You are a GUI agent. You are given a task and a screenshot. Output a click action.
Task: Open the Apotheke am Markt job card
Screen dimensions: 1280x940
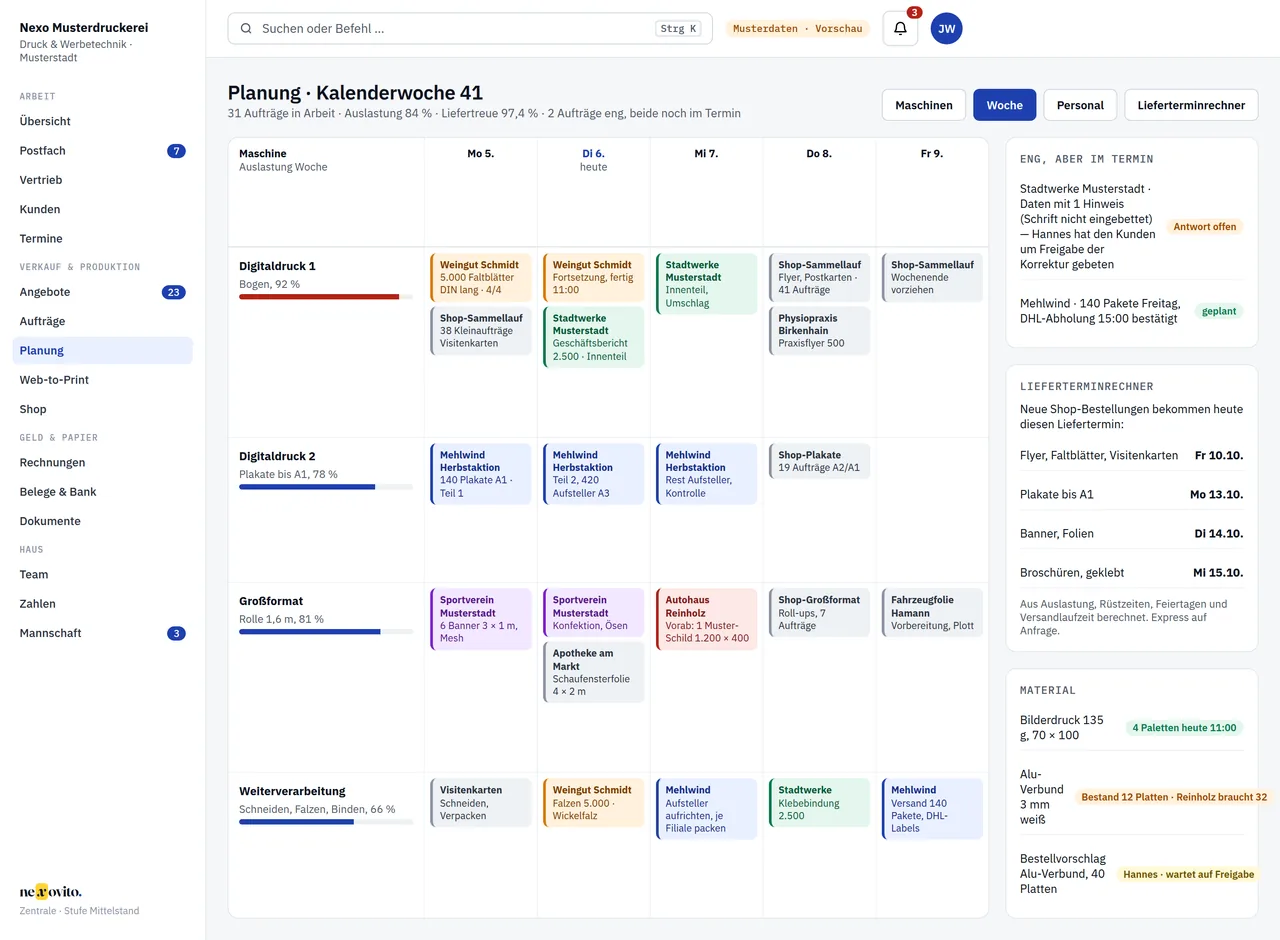point(594,672)
